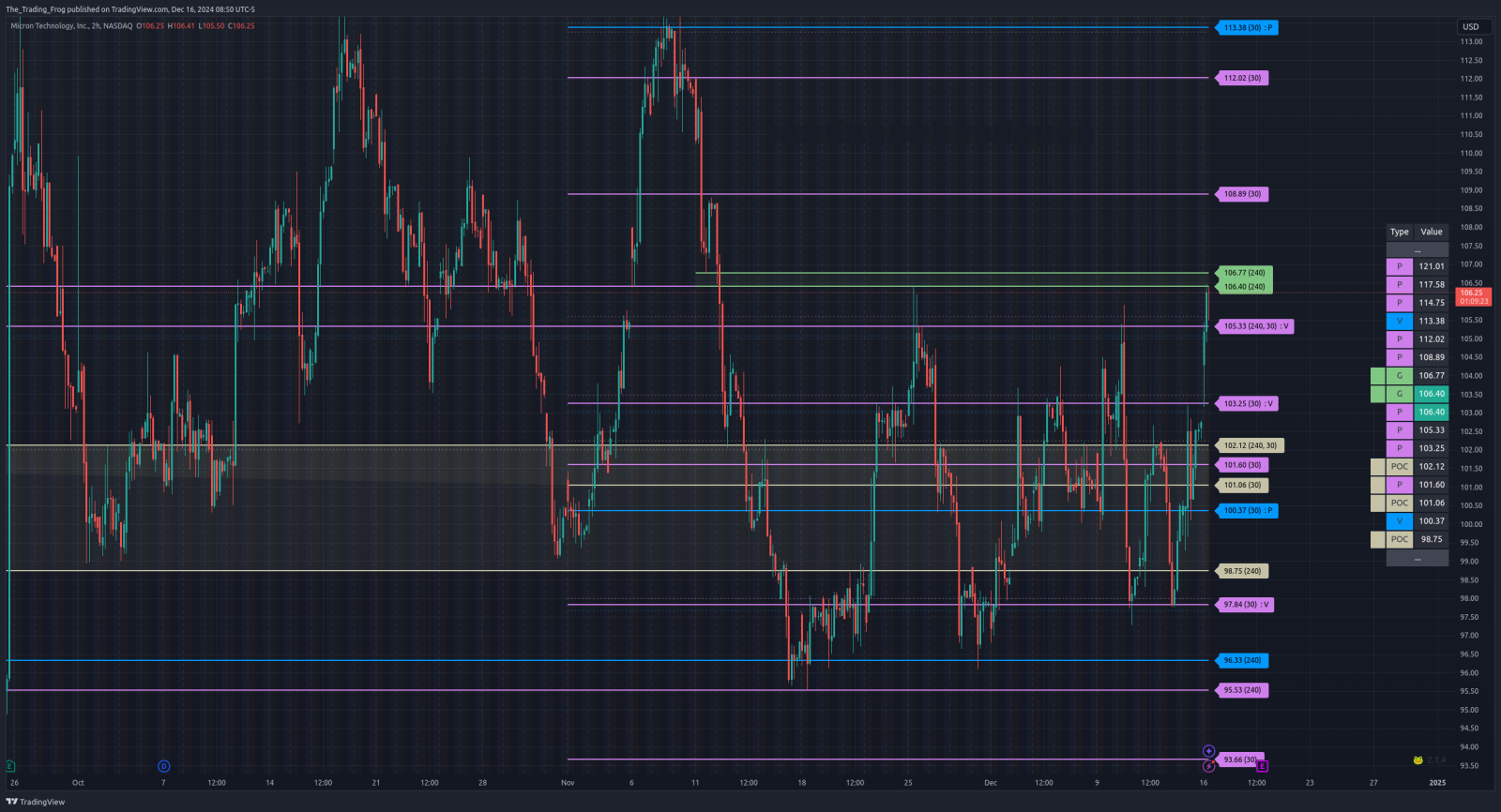The image size is (1501, 812).
Task: Click the Value column header in table
Action: click(x=1432, y=232)
